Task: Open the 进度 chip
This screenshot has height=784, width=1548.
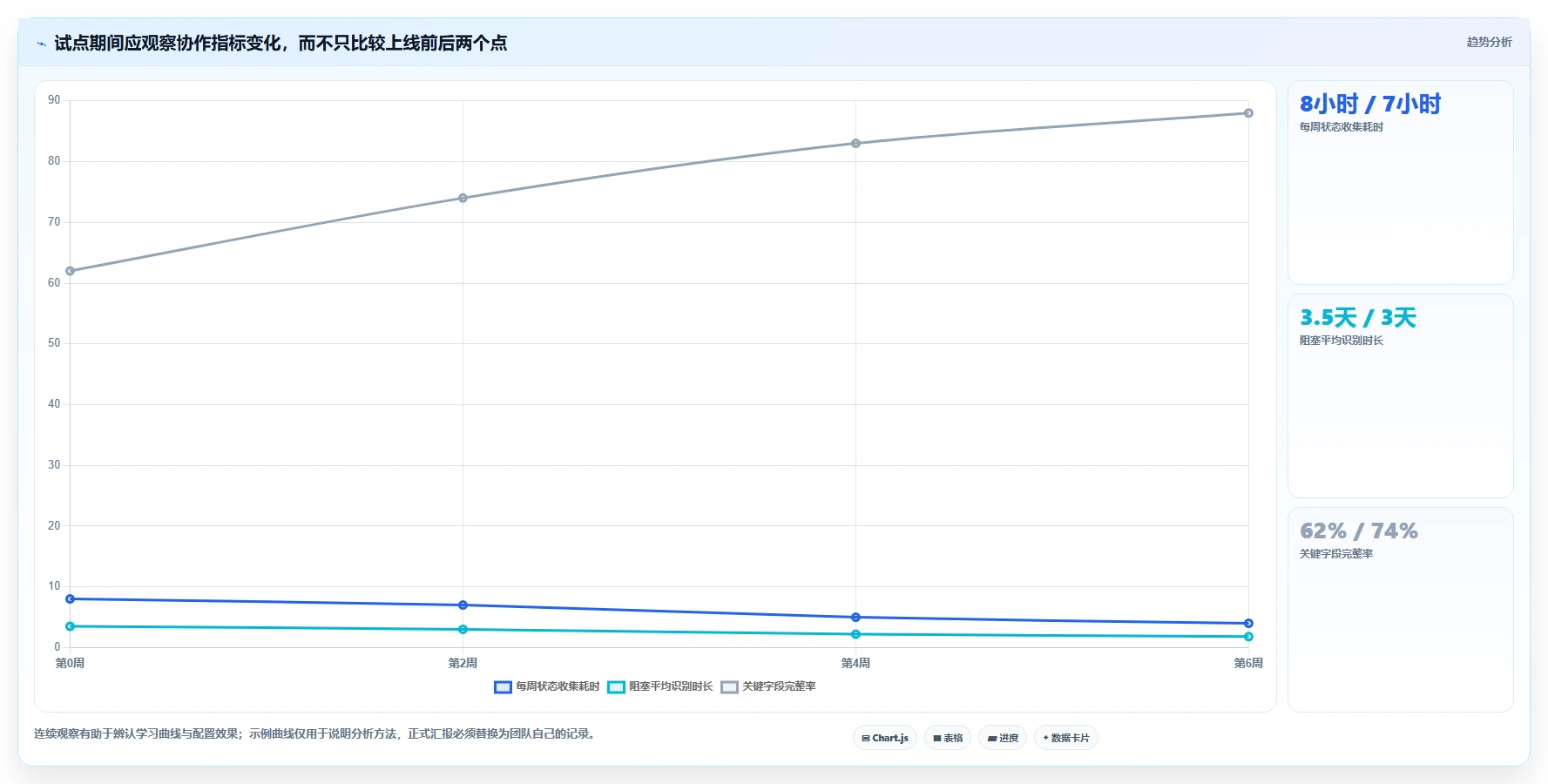Action: [1003, 738]
